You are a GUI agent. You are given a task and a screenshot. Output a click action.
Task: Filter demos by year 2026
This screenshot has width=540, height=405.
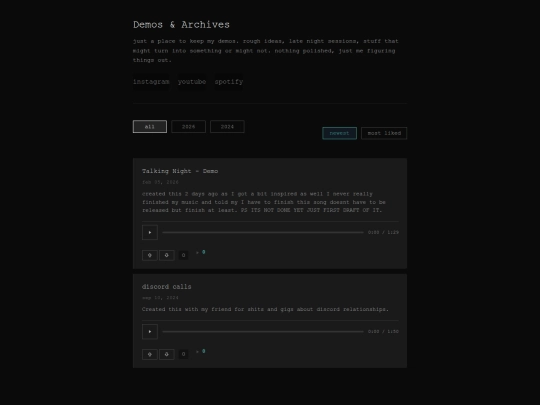(188, 127)
